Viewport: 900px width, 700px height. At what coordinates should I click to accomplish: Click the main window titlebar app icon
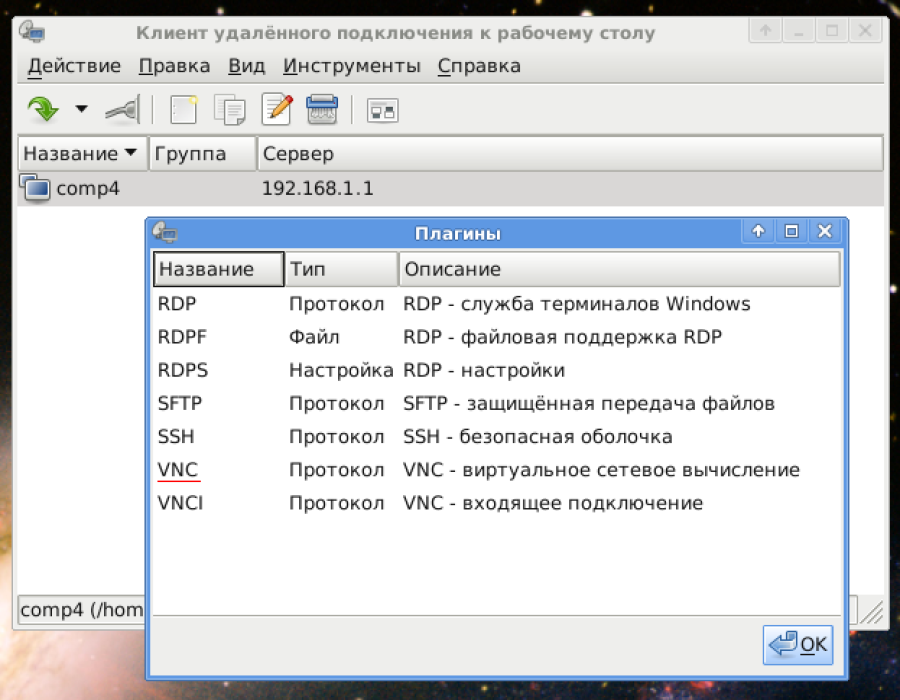32,32
